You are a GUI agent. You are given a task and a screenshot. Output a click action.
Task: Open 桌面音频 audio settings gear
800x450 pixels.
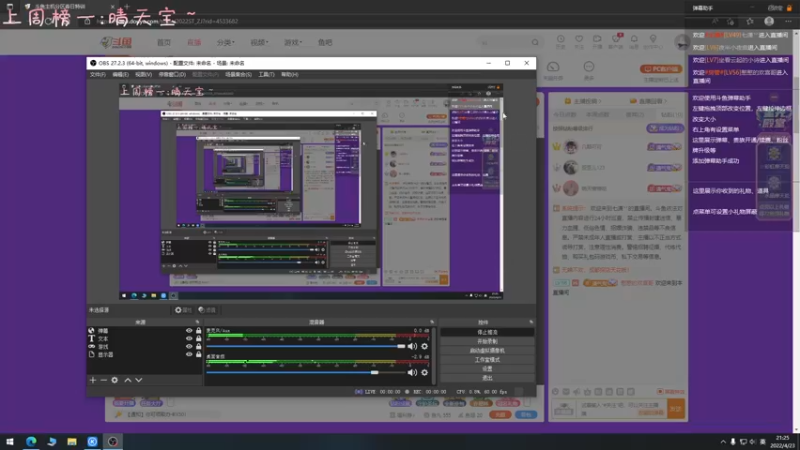pyautogui.click(x=424, y=372)
